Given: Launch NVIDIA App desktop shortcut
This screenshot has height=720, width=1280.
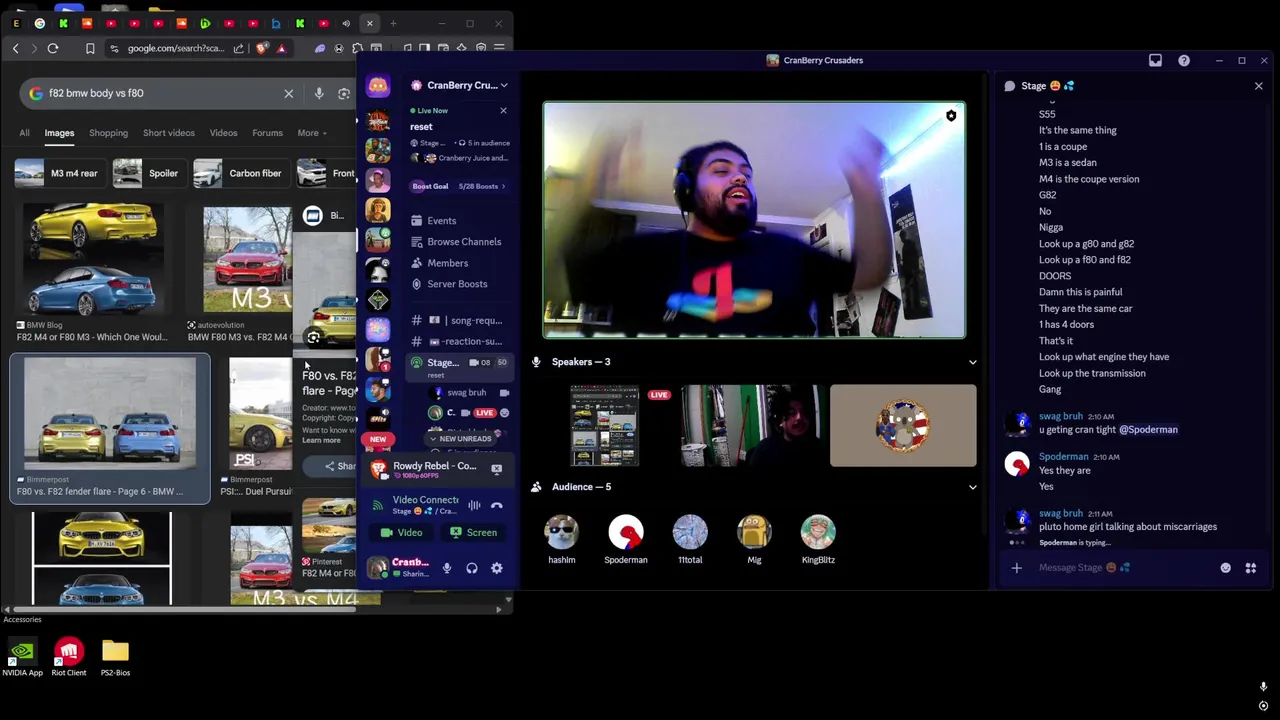Looking at the screenshot, I should (x=22, y=658).
